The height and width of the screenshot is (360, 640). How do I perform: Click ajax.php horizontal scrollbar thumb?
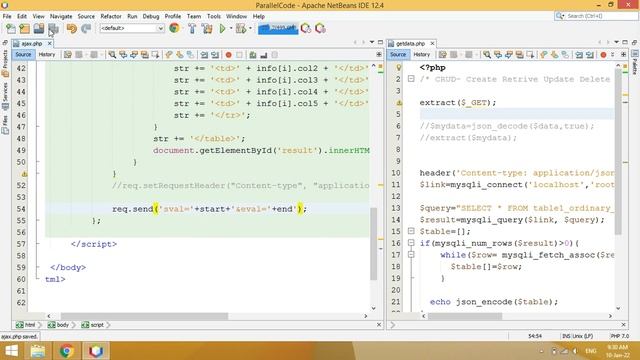[144, 316]
